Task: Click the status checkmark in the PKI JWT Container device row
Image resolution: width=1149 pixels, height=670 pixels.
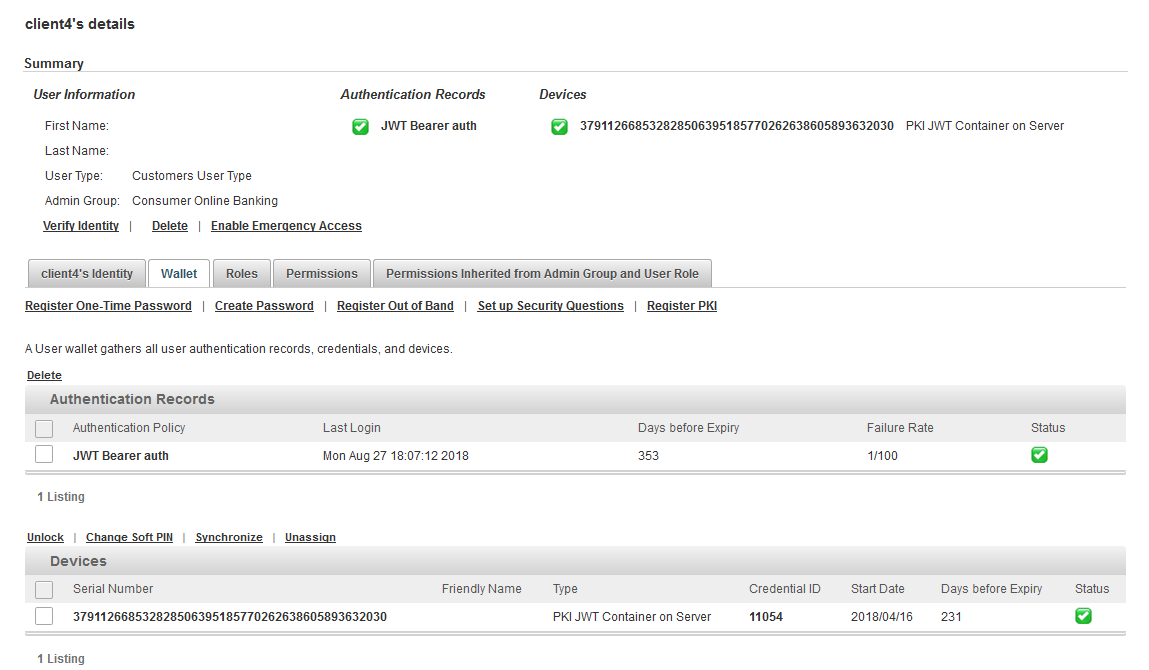Action: tap(1083, 616)
